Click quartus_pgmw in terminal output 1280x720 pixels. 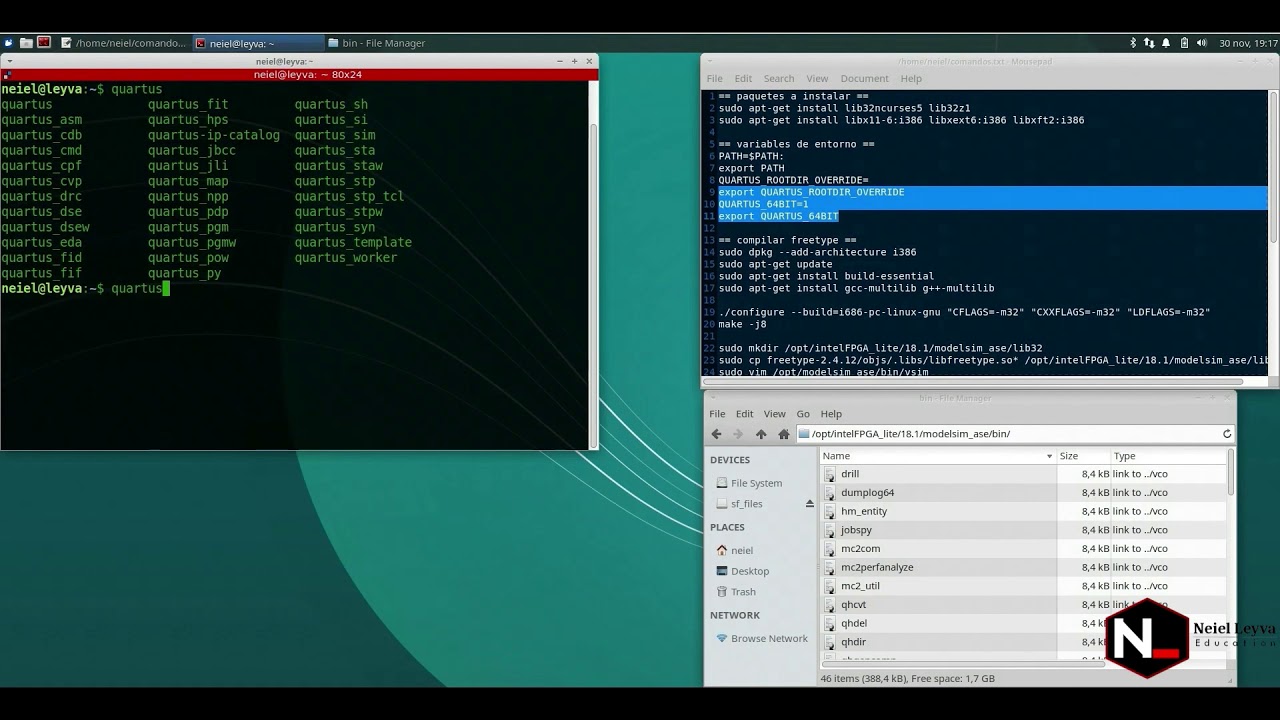click(x=192, y=242)
